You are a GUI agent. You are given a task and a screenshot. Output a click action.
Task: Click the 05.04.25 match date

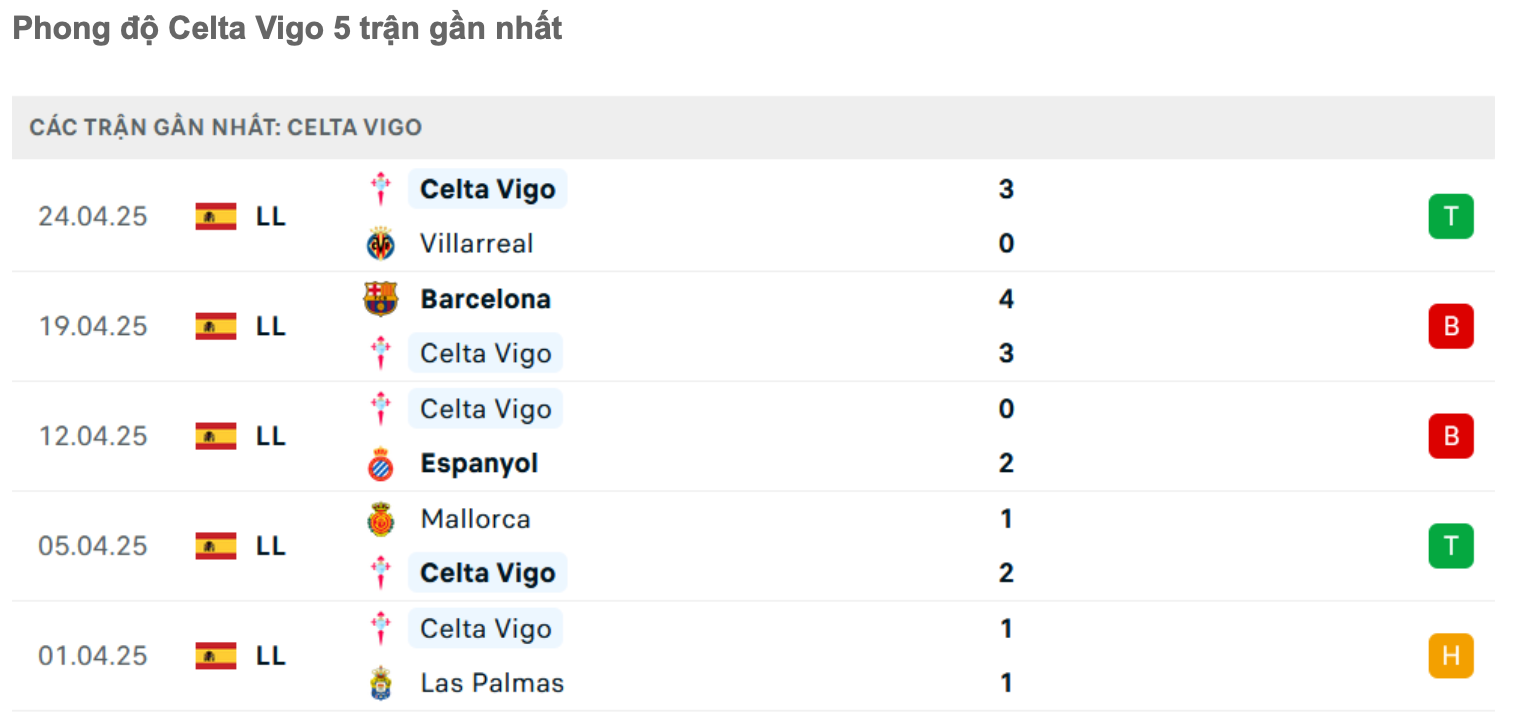(93, 546)
